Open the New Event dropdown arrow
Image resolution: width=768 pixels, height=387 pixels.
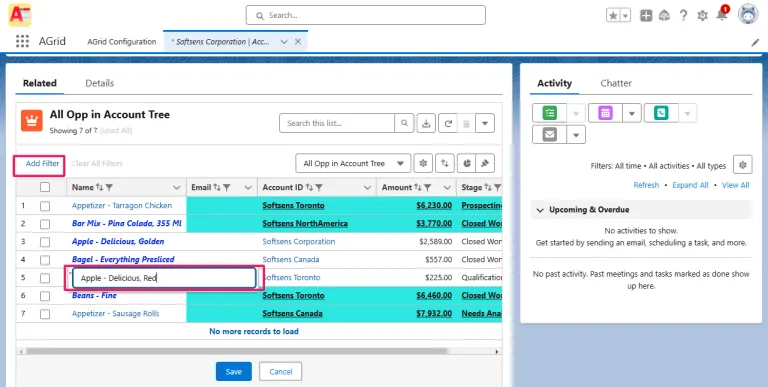click(x=632, y=114)
